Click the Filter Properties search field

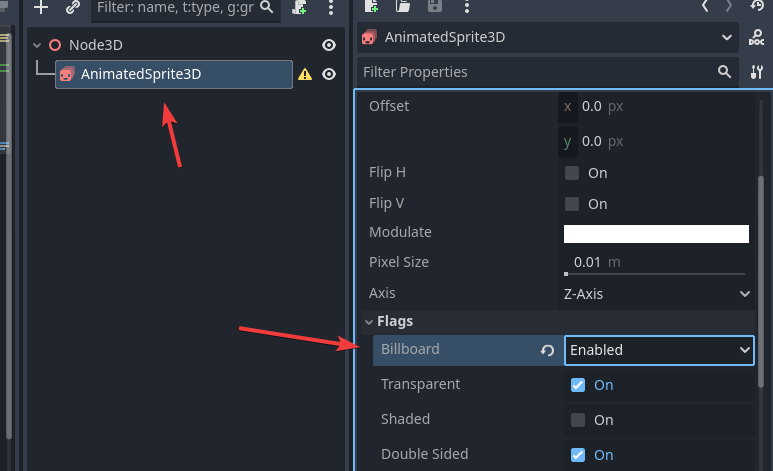(536, 72)
